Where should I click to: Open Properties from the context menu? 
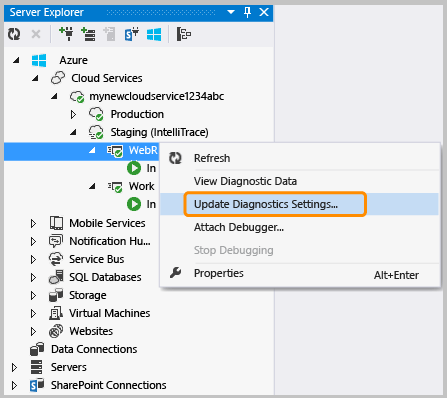pos(299,274)
